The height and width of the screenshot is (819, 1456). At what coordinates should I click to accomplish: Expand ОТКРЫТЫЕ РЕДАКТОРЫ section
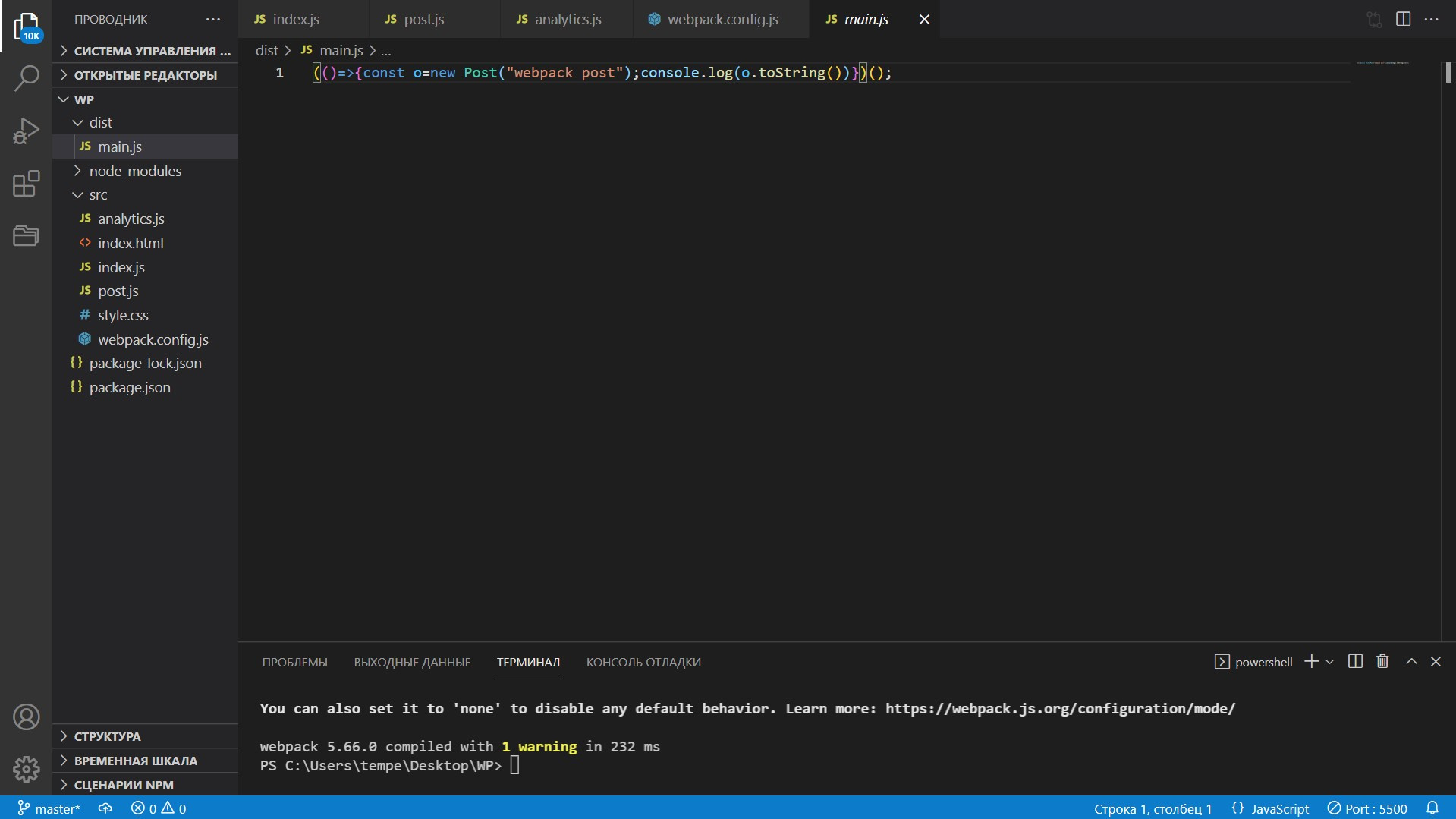(x=145, y=75)
